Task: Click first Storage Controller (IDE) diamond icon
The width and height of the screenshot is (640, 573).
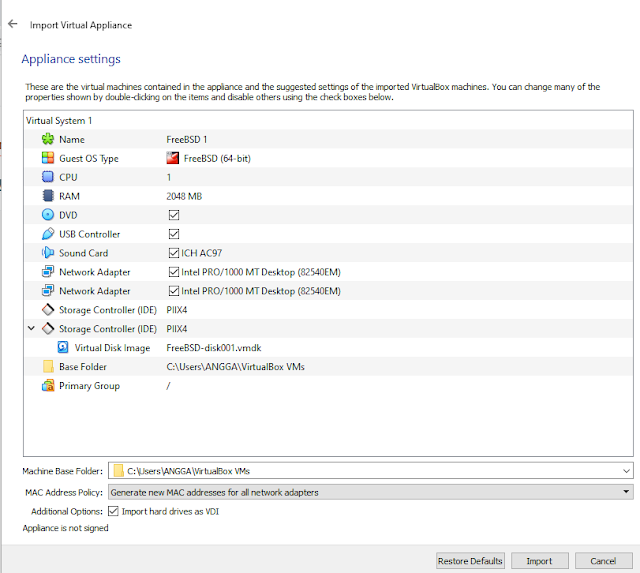Action: 48,310
